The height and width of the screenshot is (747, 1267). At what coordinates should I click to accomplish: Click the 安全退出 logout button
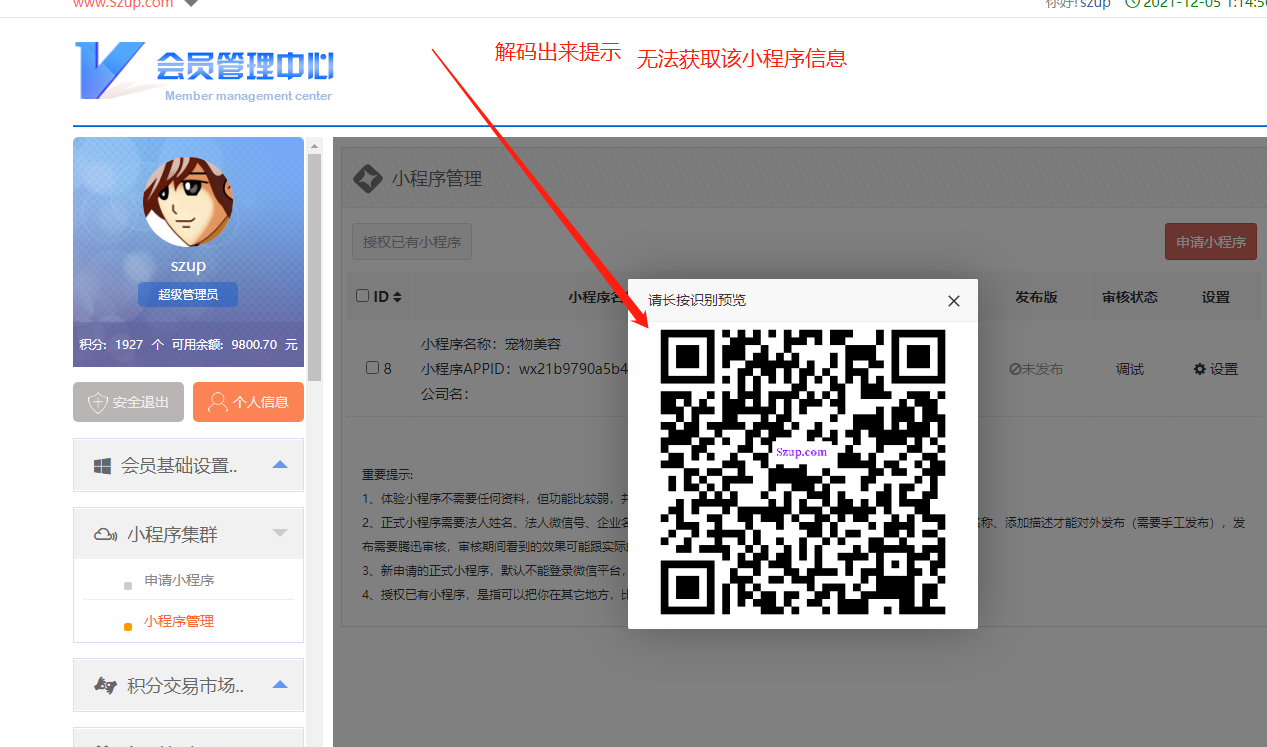[x=128, y=402]
